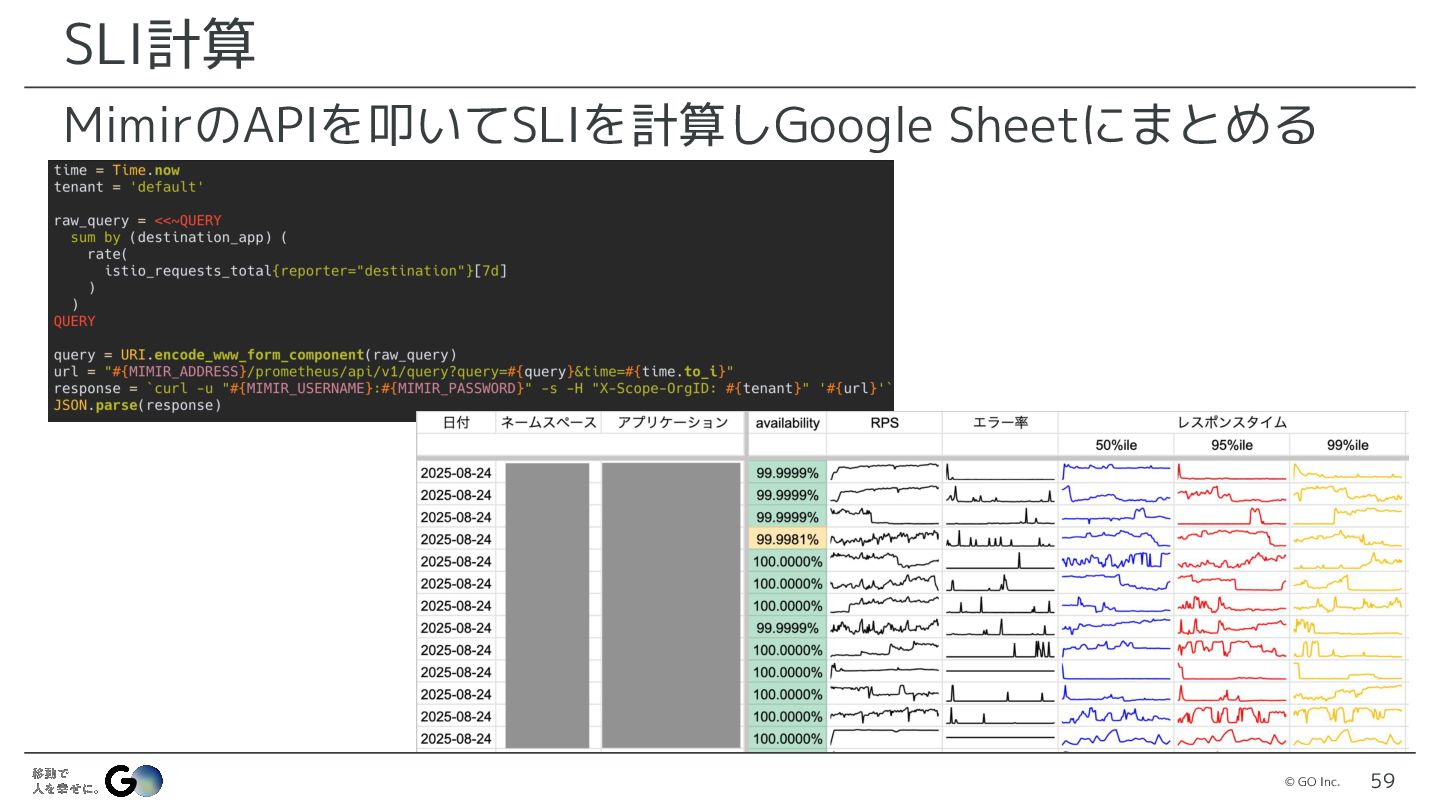1440x810 pixels.
Task: Click the code line "time = Time.now"
Action: [x=117, y=170]
